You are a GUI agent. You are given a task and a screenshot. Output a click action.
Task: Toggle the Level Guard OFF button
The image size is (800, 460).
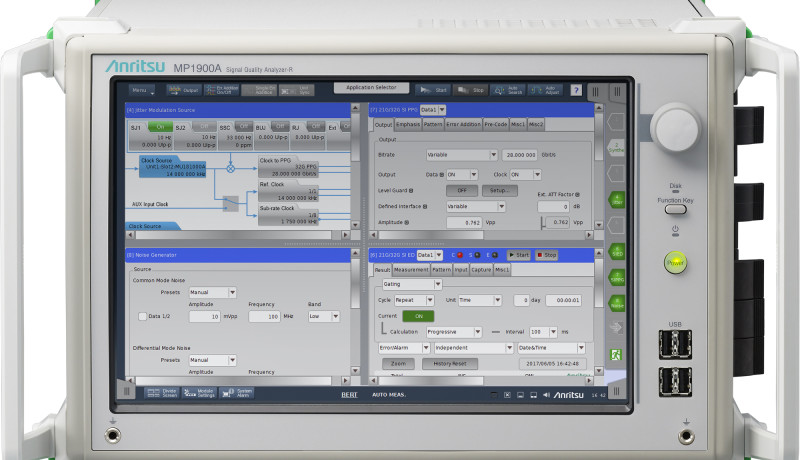[462, 190]
